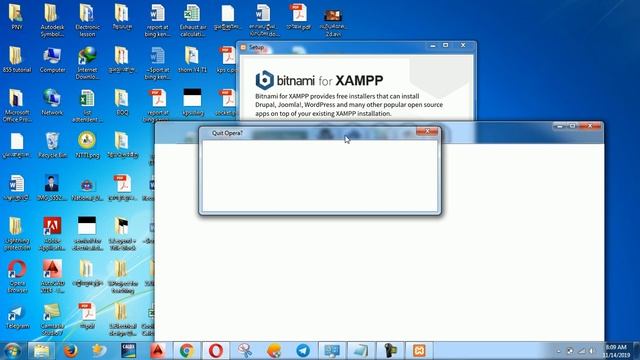Select the Electronic lesson folder
This screenshot has height=360, width=640.
click(x=87, y=20)
